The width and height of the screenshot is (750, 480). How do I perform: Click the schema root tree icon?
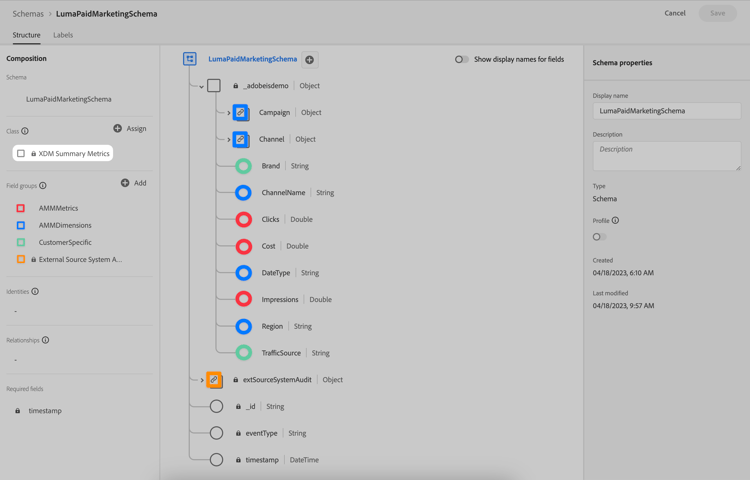[190, 59]
